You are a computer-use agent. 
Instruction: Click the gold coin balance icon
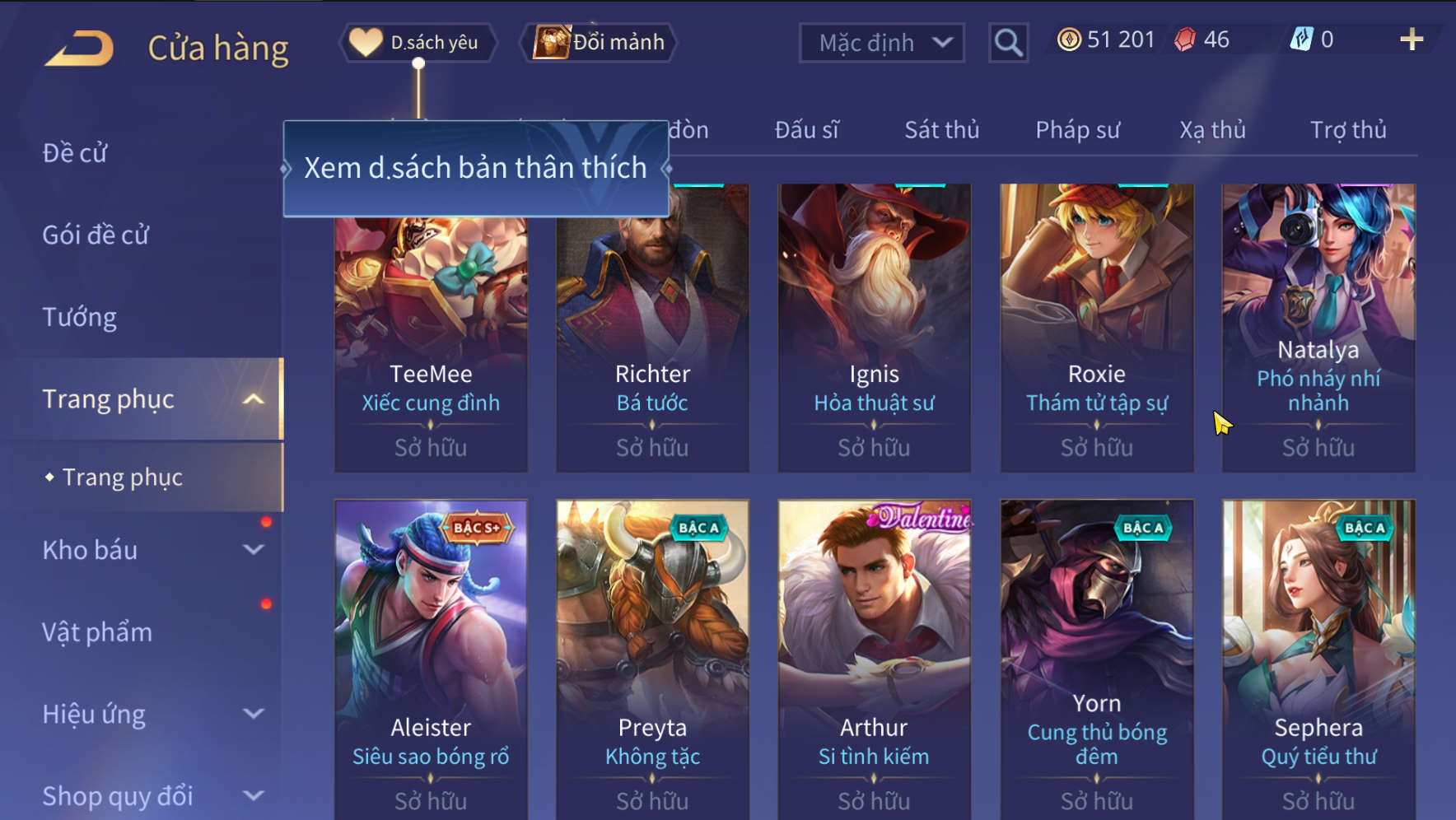[x=1069, y=40]
